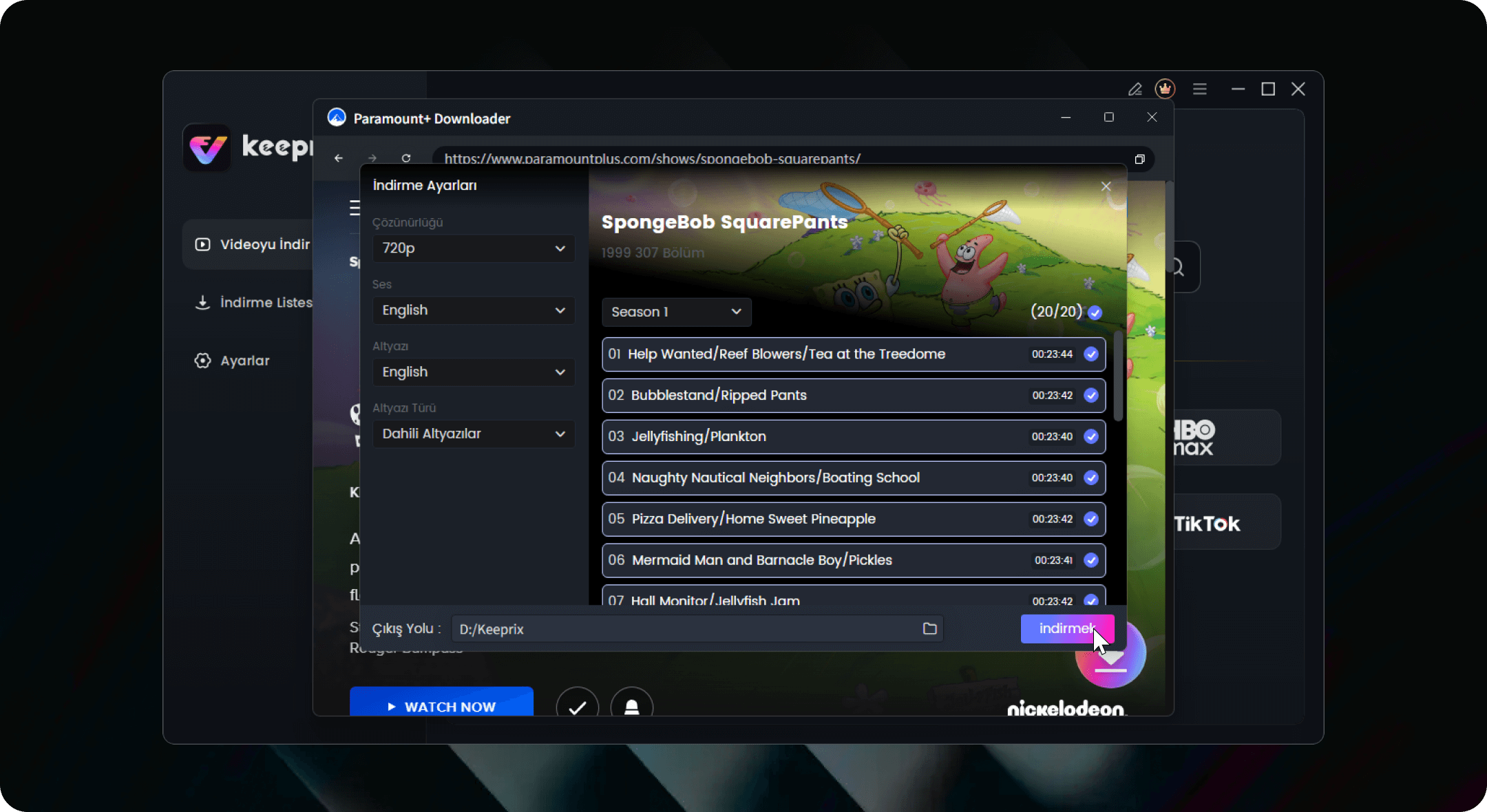Open the 720p resolution dropdown

point(474,248)
